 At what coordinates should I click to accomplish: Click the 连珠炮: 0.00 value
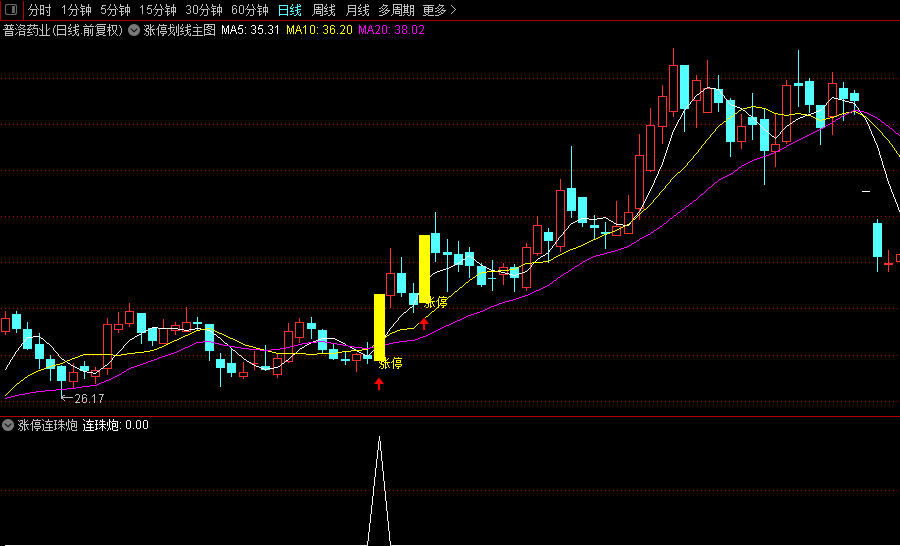[x=116, y=425]
